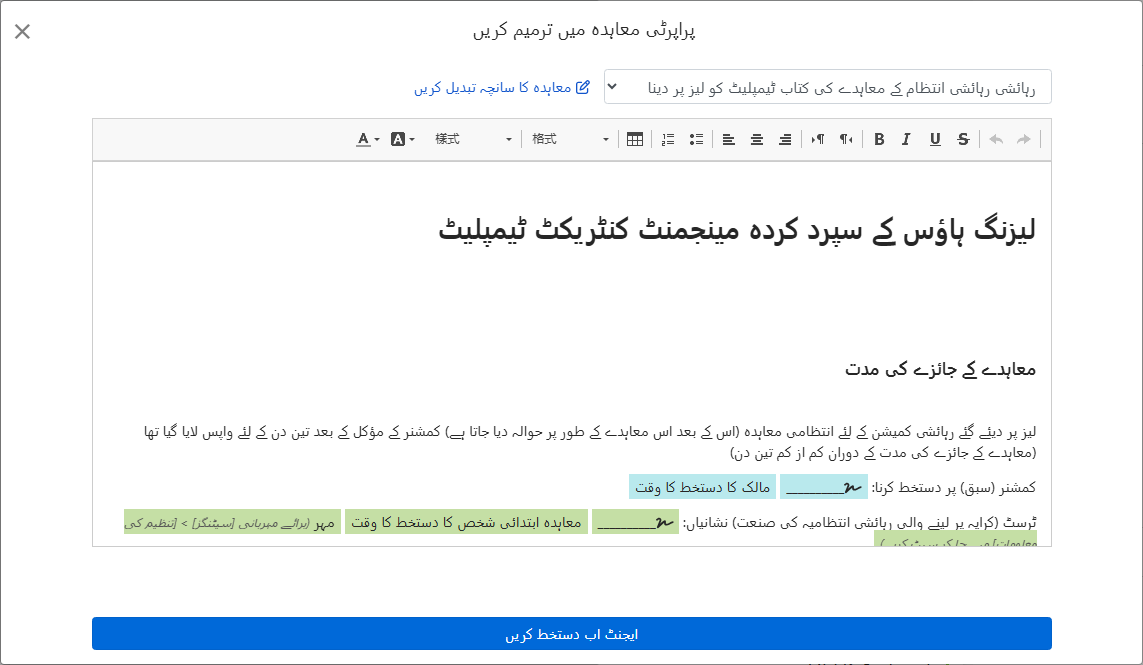Insert a table

[x=635, y=139]
